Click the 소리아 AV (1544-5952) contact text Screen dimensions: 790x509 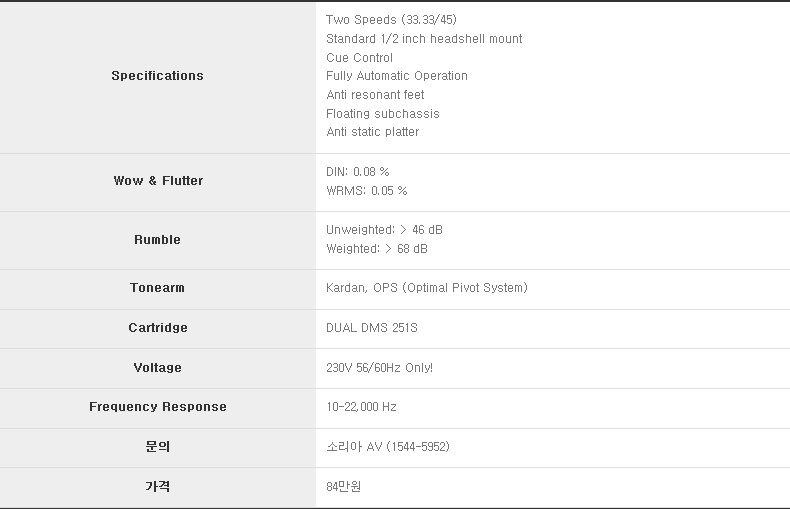pyautogui.click(x=387, y=447)
